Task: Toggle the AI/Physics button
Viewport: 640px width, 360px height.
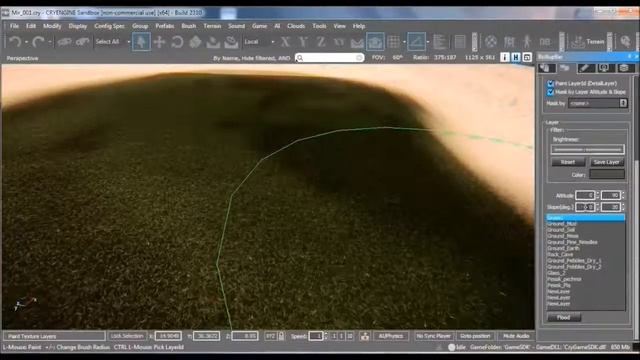Action: pyautogui.click(x=391, y=336)
